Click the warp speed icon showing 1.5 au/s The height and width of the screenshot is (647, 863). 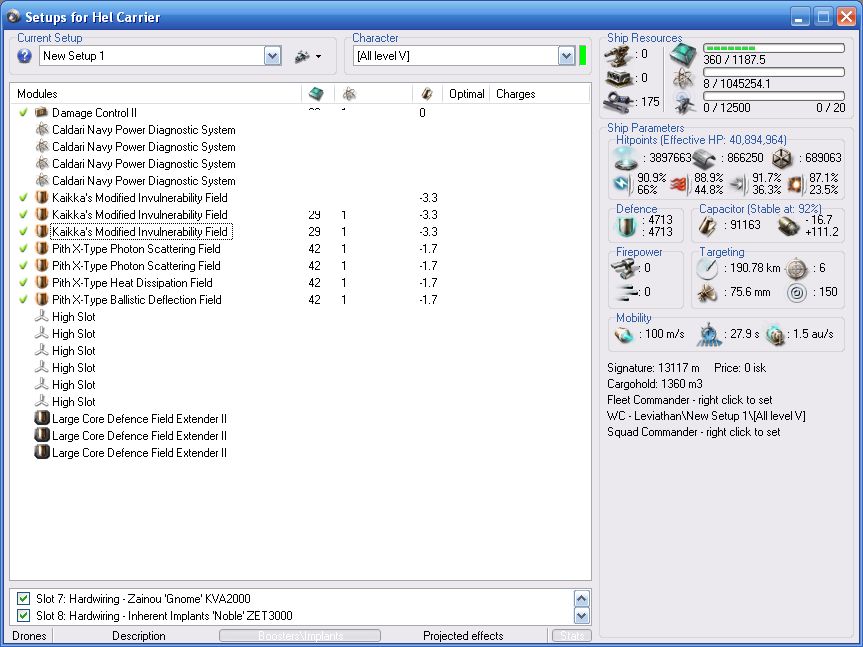point(775,335)
